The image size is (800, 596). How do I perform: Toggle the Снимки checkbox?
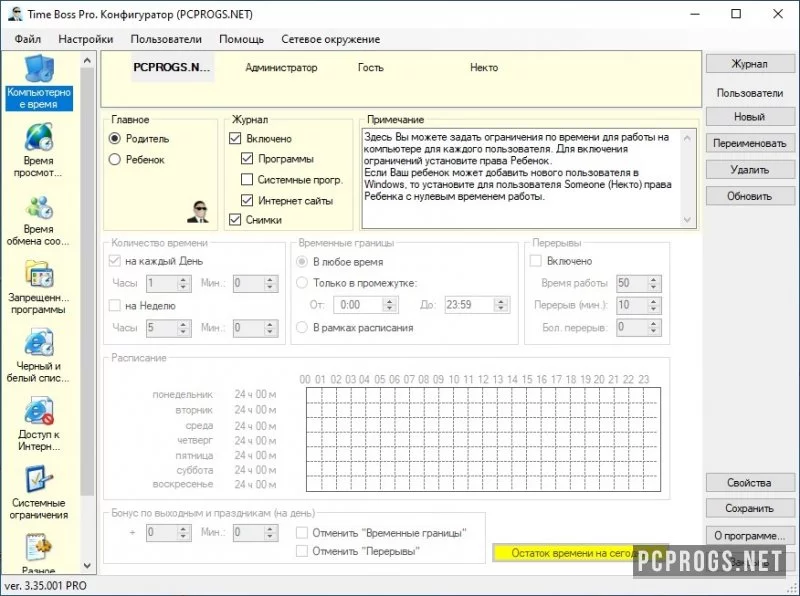click(235, 219)
